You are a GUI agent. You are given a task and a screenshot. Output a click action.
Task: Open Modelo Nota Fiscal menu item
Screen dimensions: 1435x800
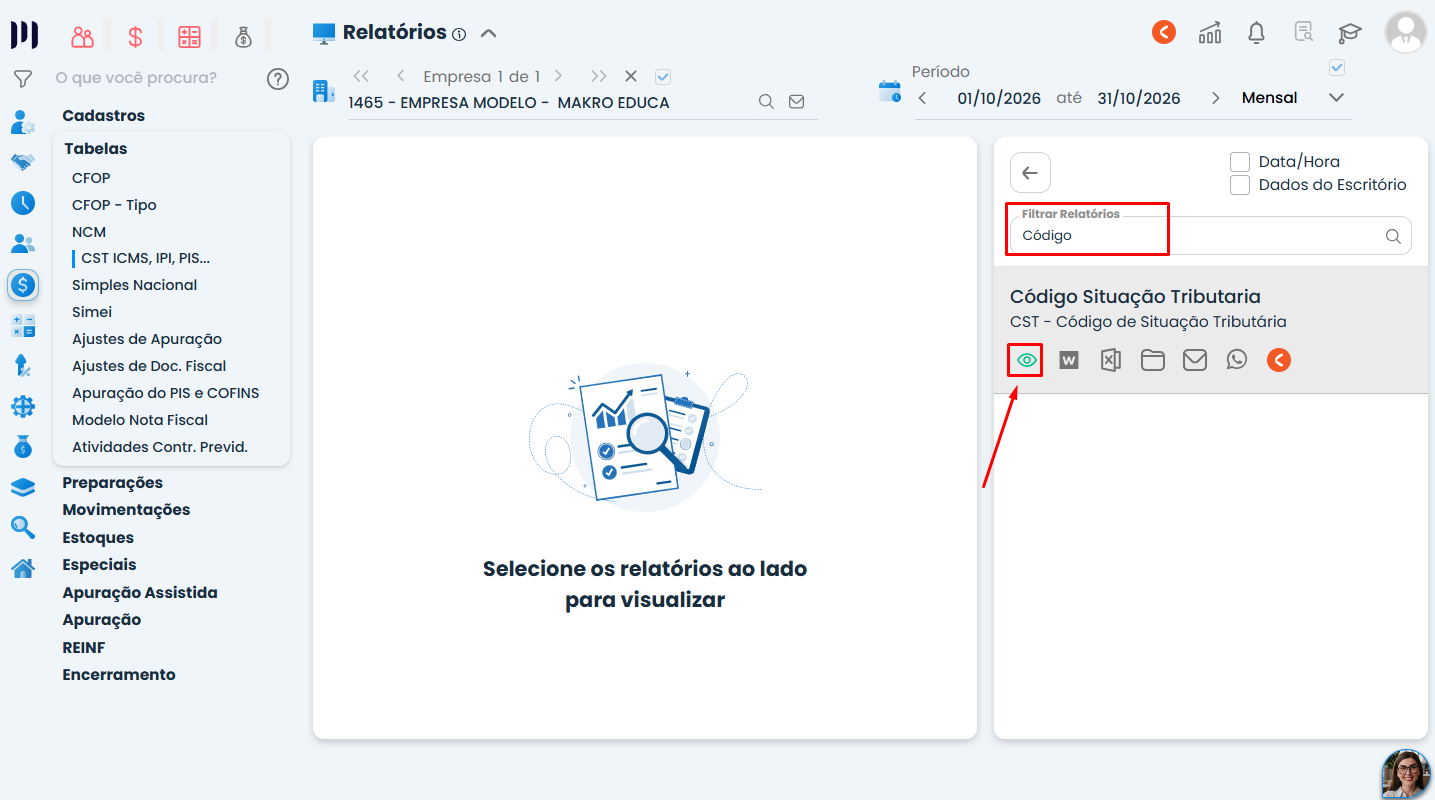pyautogui.click(x=140, y=420)
